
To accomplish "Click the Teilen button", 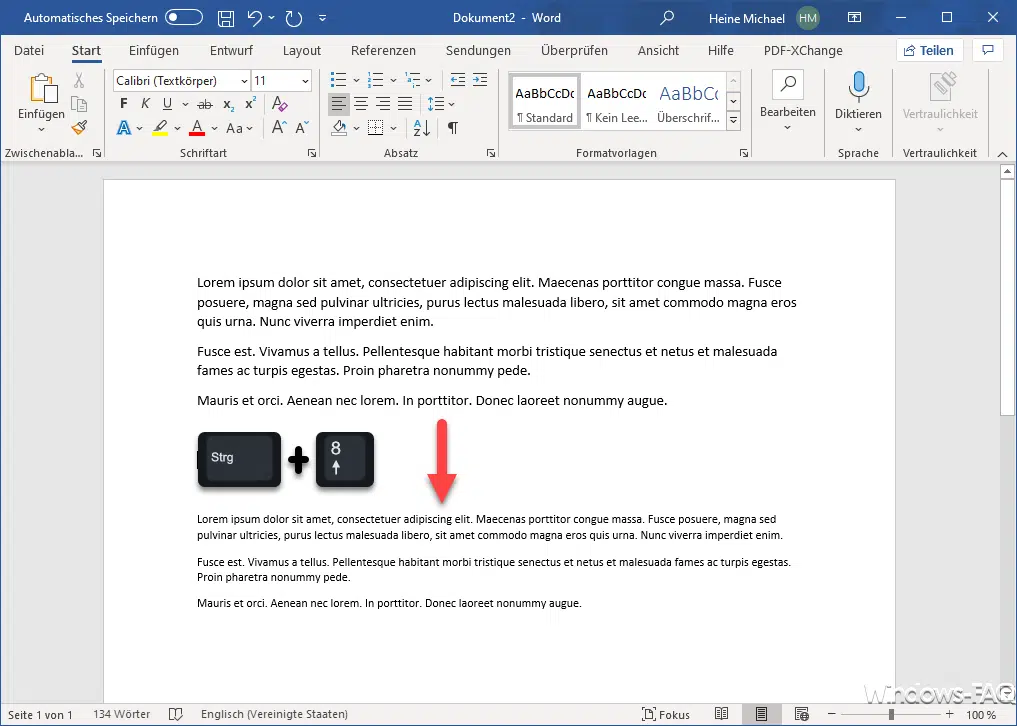I will pyautogui.click(x=929, y=50).
